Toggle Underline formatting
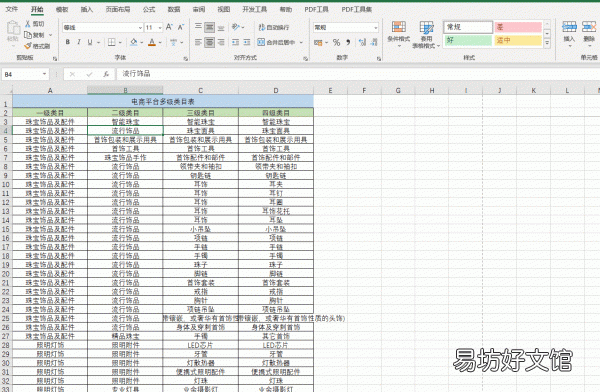Screen dimensions: 600x392 90,42
